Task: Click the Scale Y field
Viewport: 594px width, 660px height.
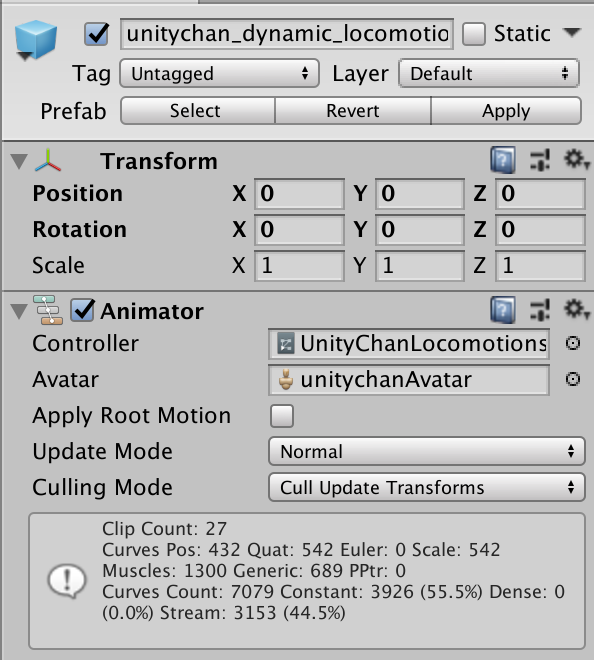Action: 420,266
